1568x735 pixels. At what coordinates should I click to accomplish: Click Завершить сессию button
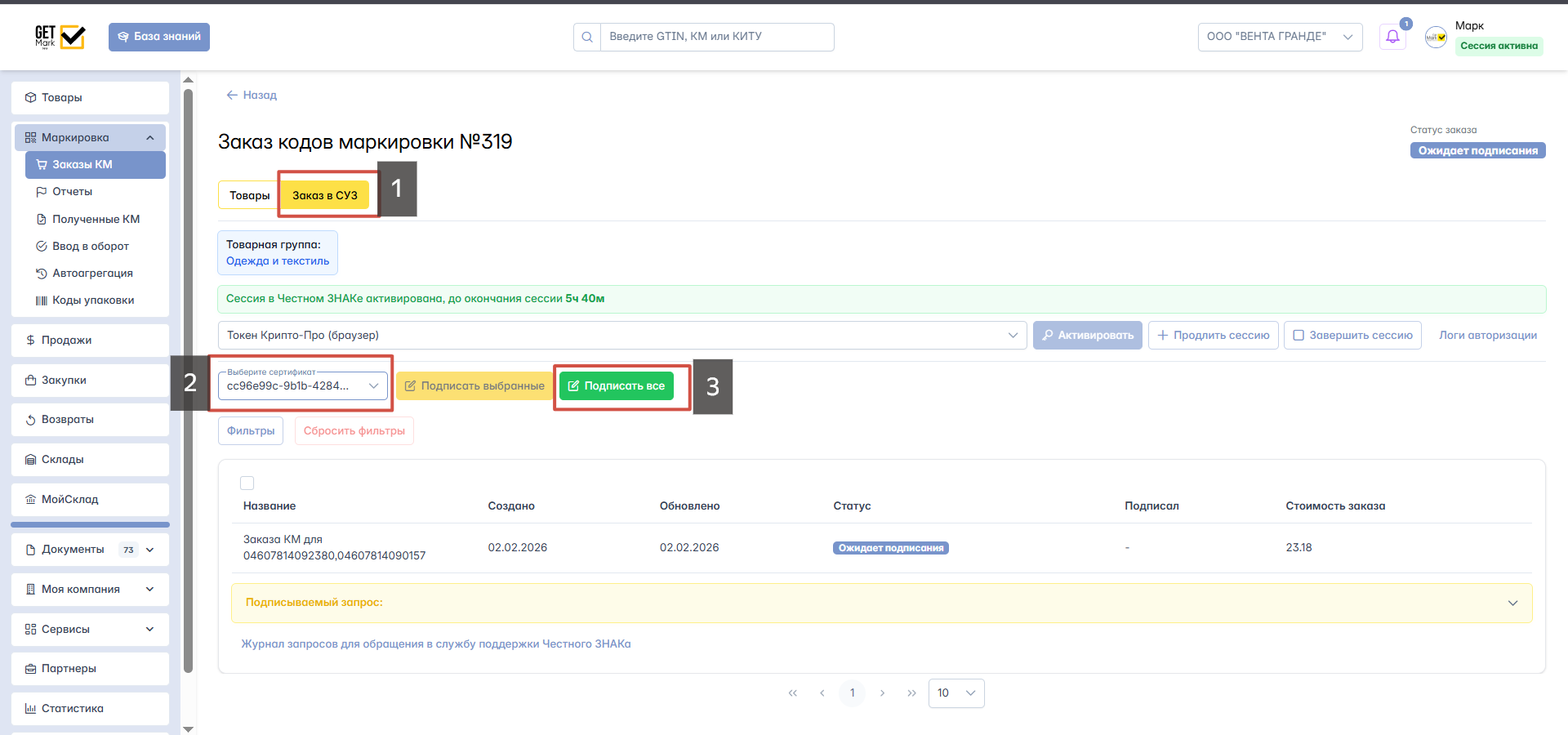1353,336
